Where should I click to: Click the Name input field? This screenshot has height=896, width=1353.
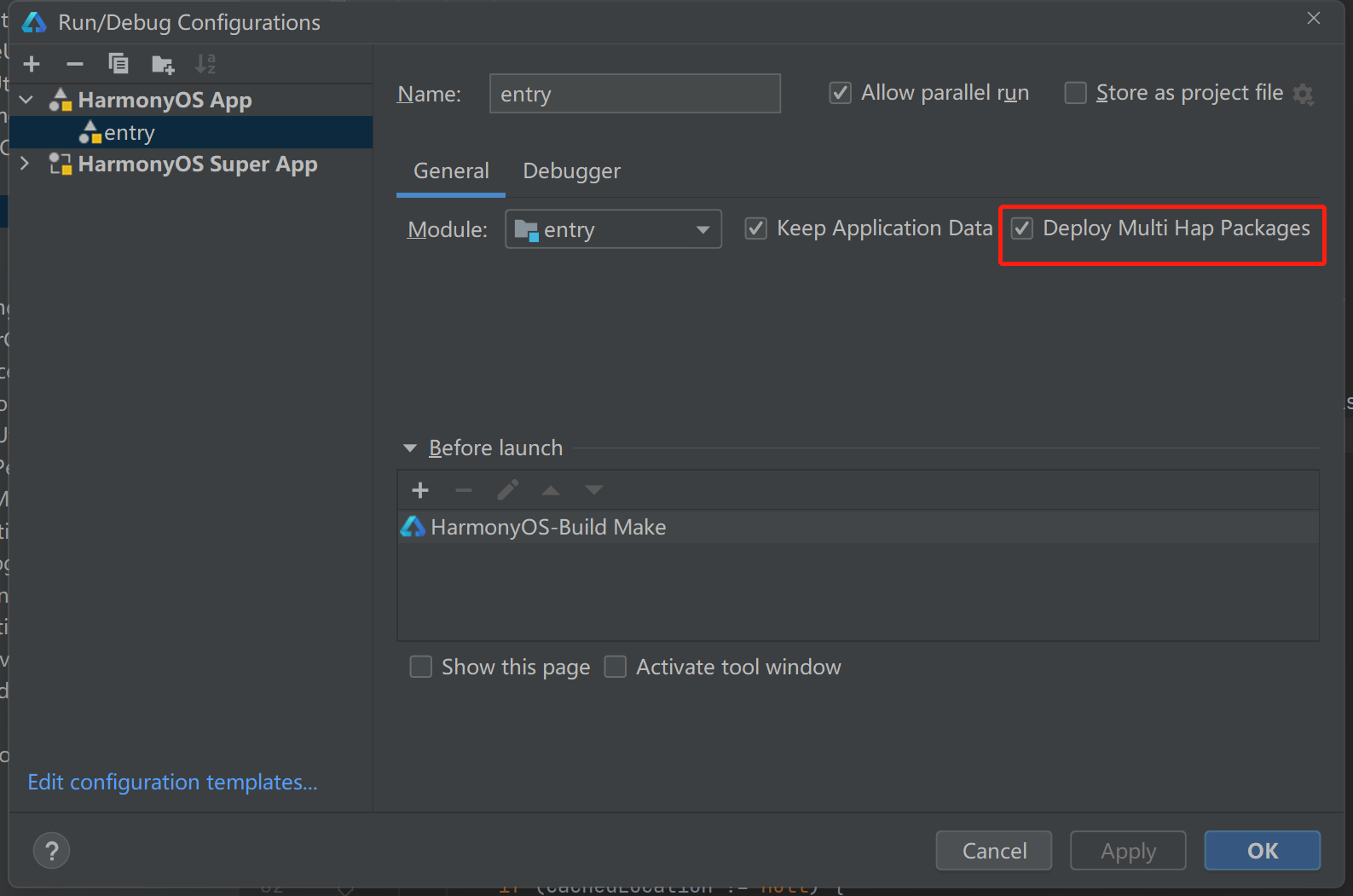[x=635, y=94]
